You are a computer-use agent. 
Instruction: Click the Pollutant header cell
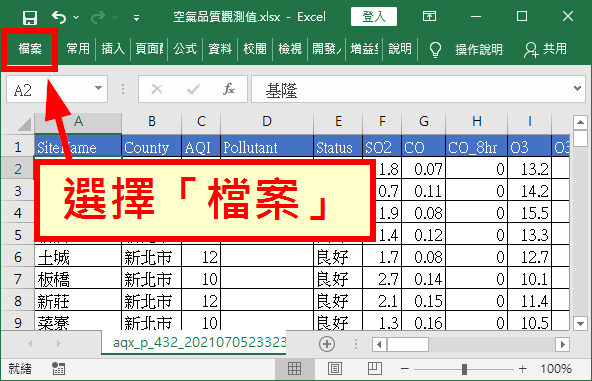(267, 147)
